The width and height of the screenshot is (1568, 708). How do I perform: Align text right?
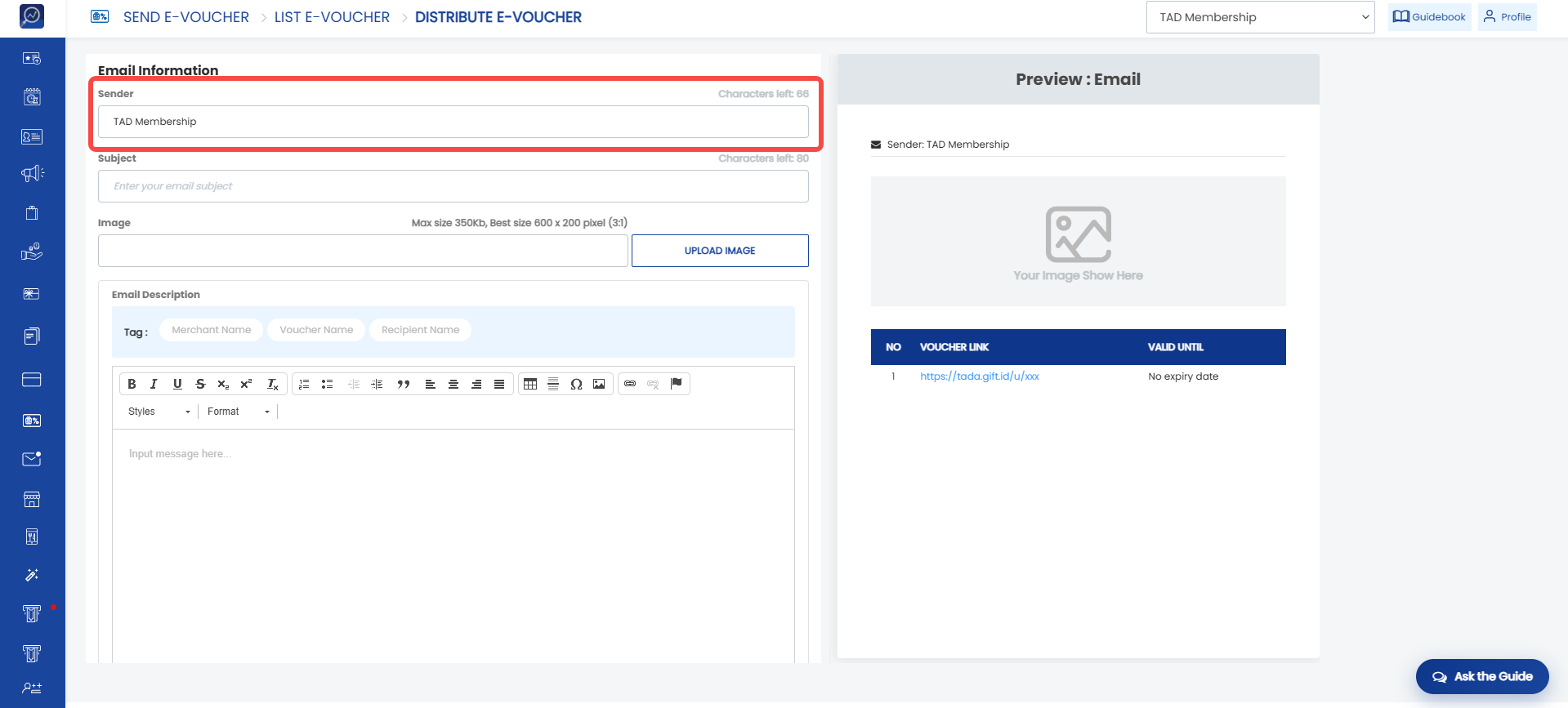(476, 384)
